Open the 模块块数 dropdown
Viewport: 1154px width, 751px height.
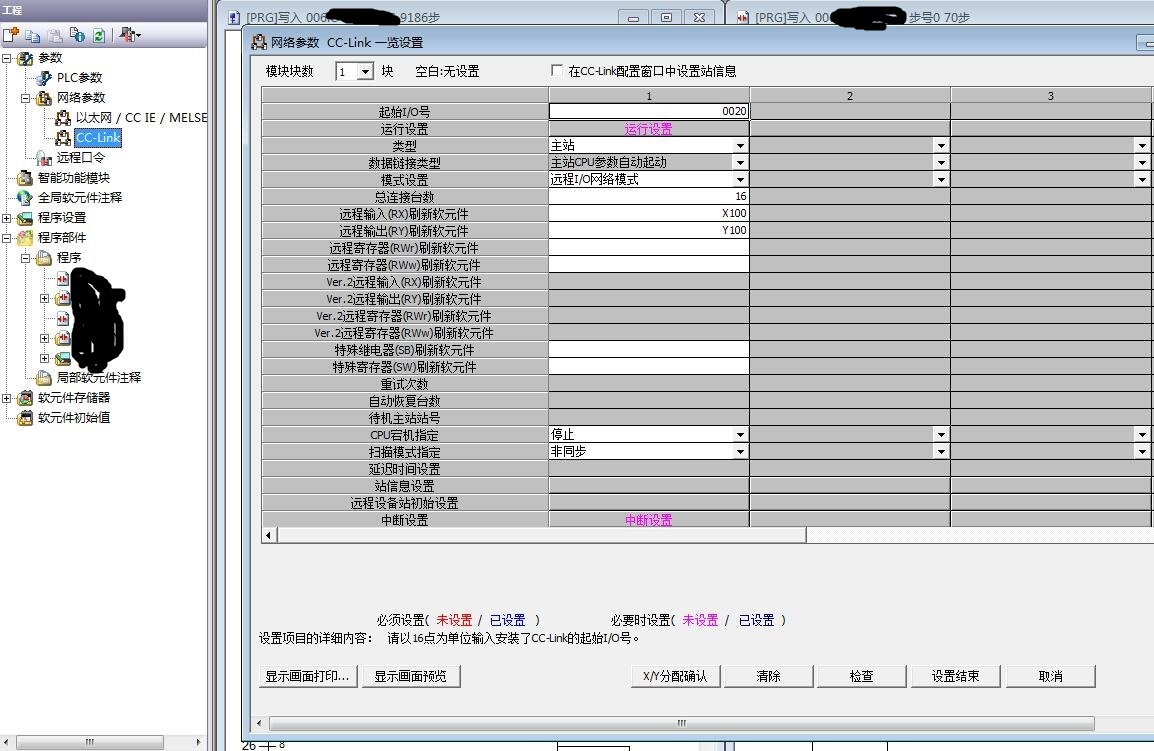(365, 72)
